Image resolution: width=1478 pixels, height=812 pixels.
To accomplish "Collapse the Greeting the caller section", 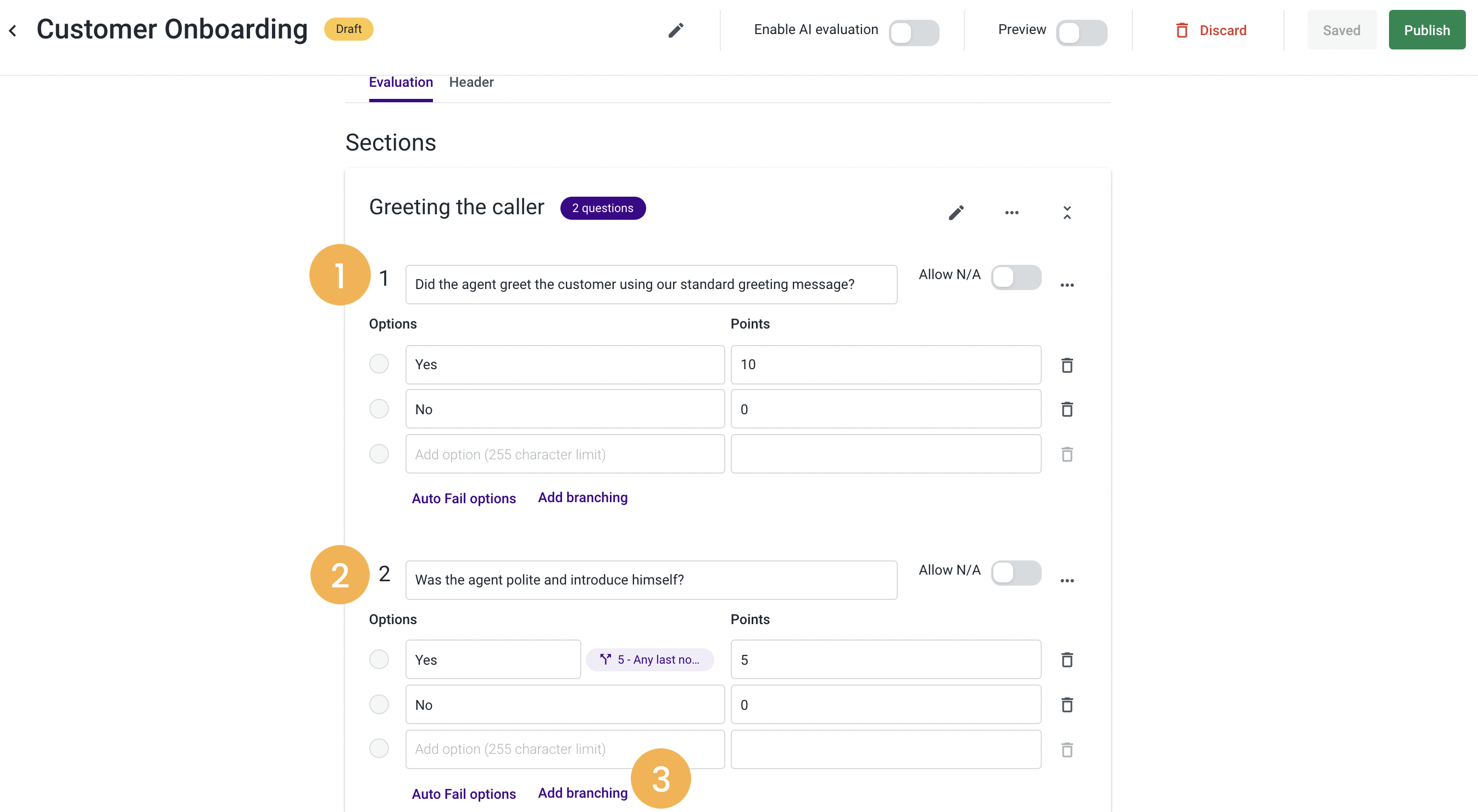I will [1066, 213].
